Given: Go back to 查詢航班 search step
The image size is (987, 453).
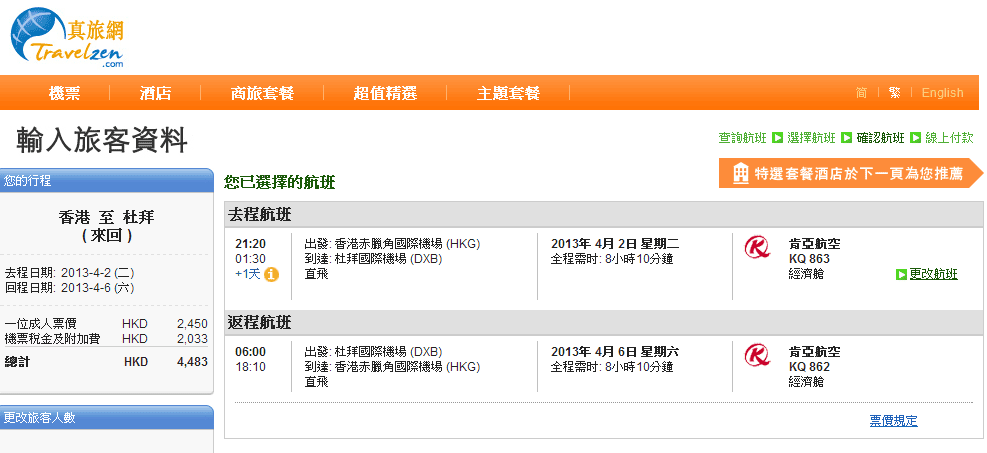Looking at the screenshot, I should point(742,138).
